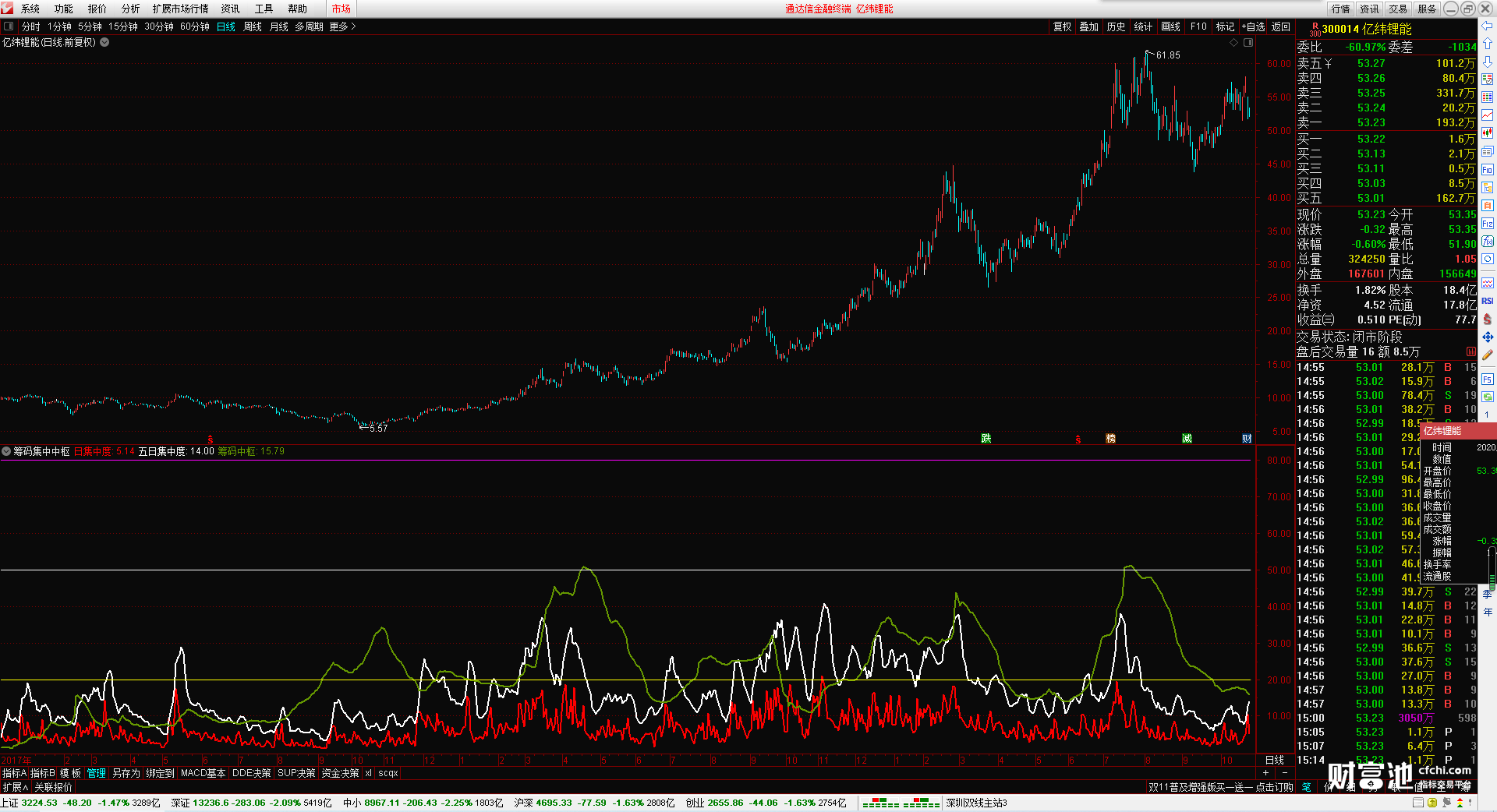Click the F5 icon in right sidebar
1497x812 pixels.
(x=1487, y=380)
